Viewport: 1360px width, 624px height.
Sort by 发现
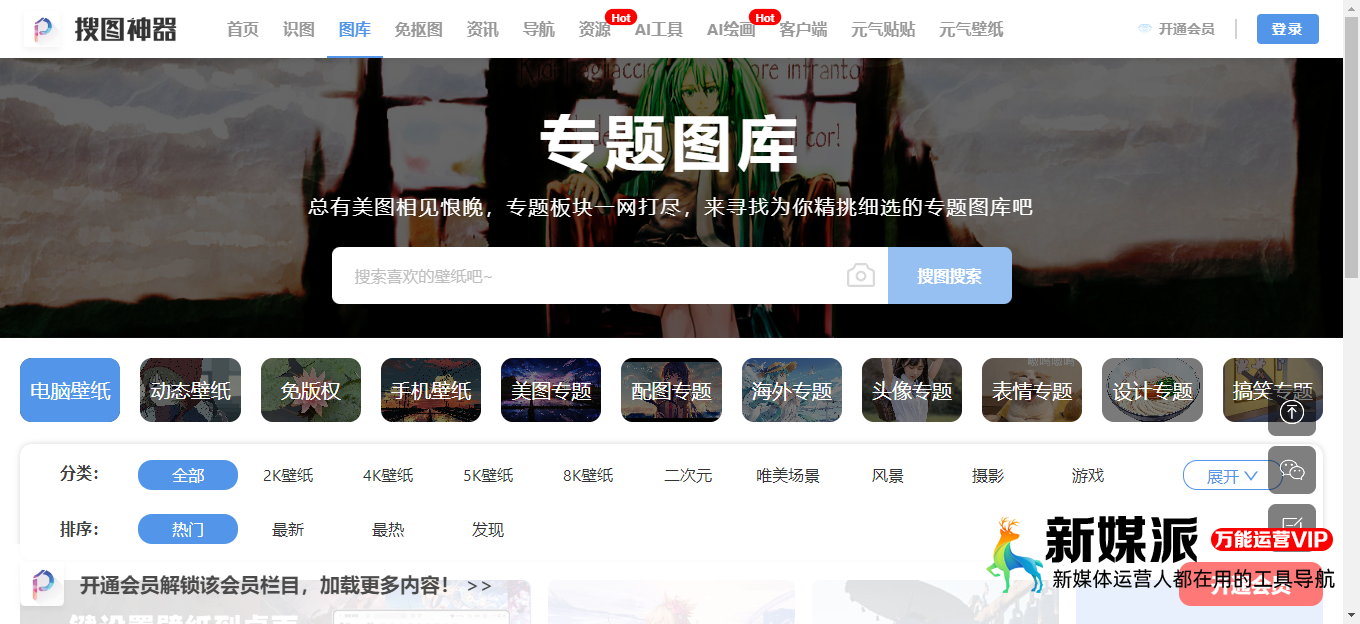pyautogui.click(x=488, y=529)
